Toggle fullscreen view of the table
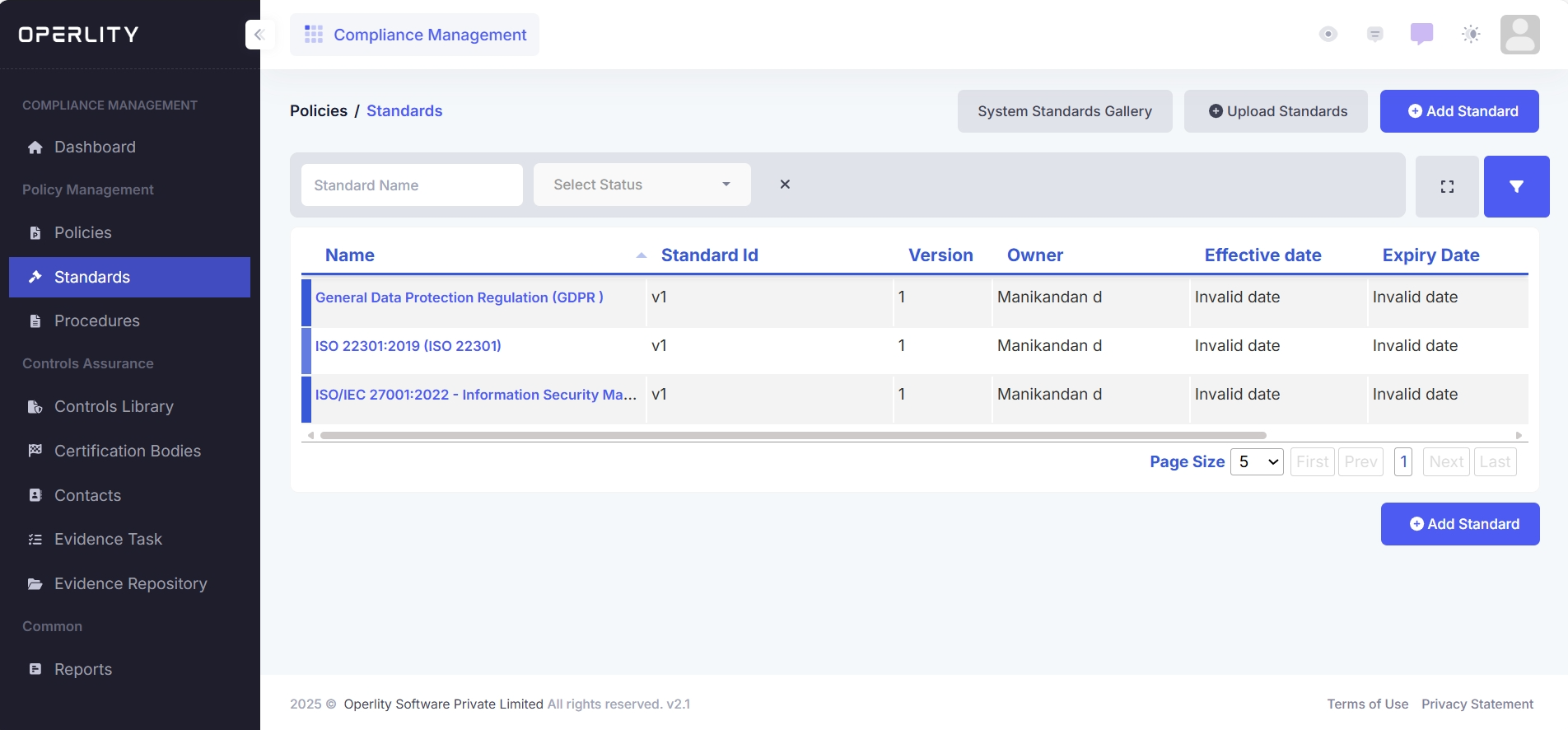 point(1447,187)
